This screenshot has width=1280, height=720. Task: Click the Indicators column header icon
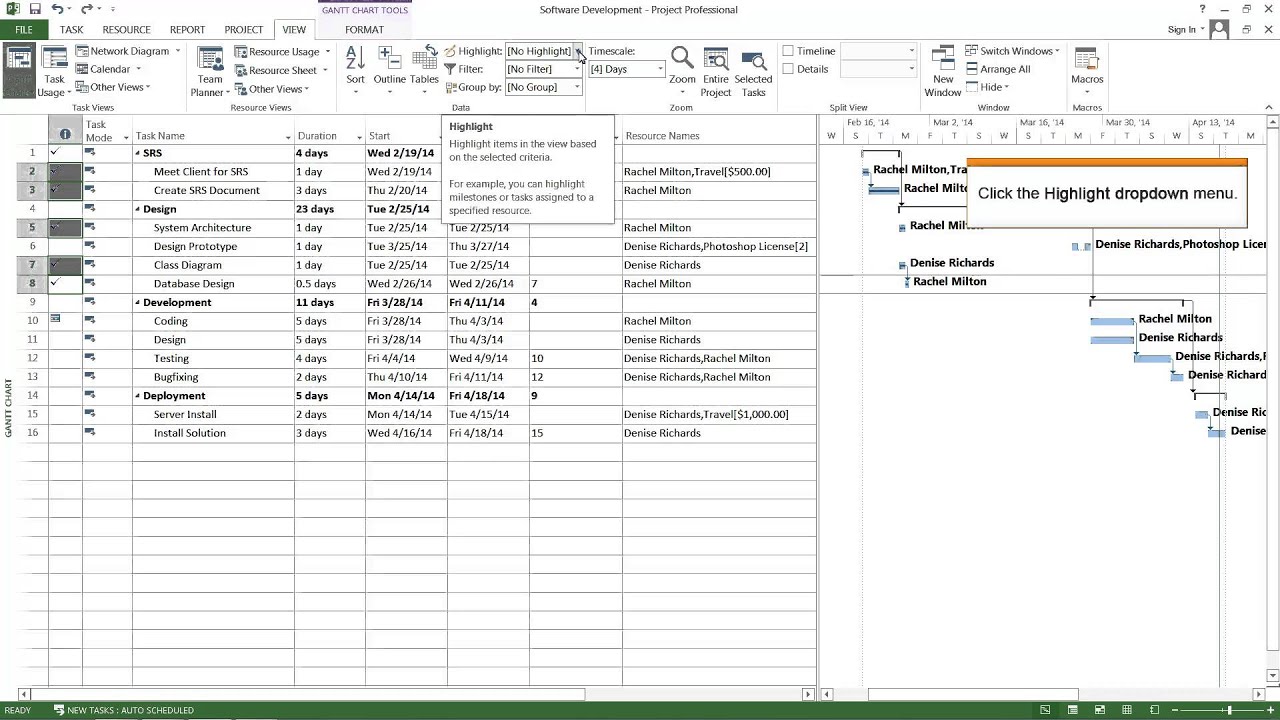65,135
